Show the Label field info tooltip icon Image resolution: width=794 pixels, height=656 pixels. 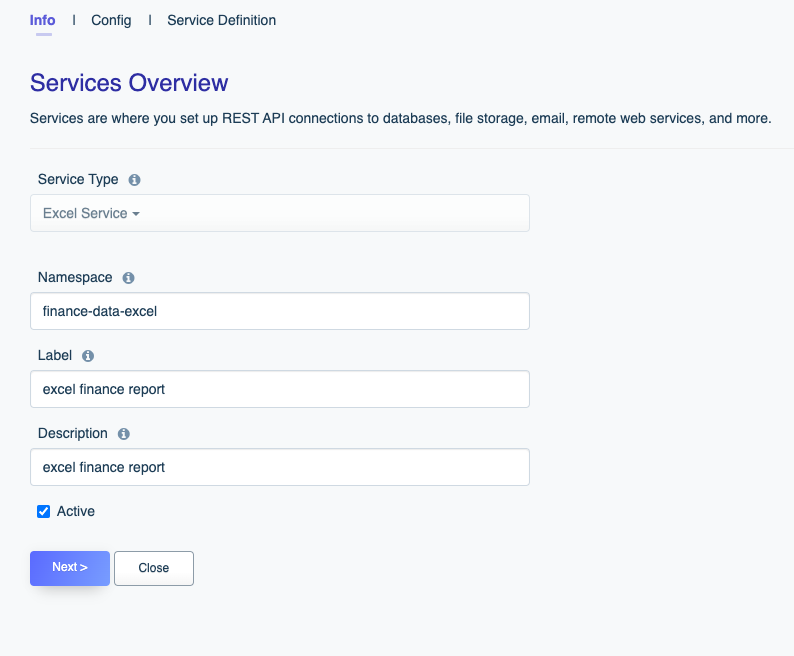tap(88, 356)
